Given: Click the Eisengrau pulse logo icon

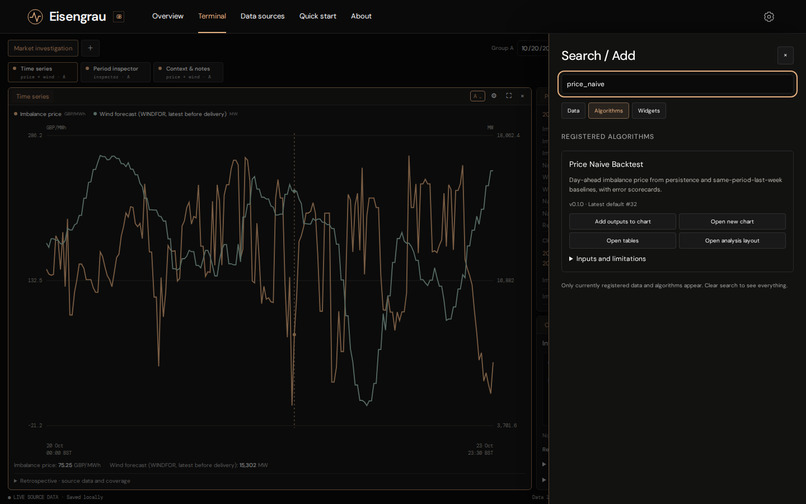Looking at the screenshot, I should click(x=35, y=16).
